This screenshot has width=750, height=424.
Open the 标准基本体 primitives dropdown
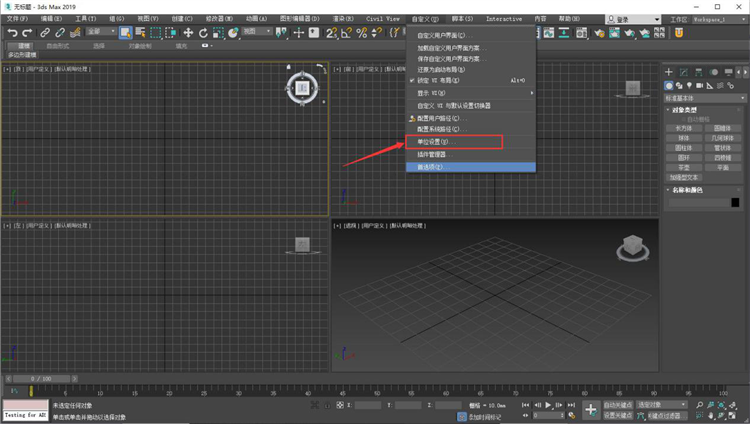(x=705, y=98)
